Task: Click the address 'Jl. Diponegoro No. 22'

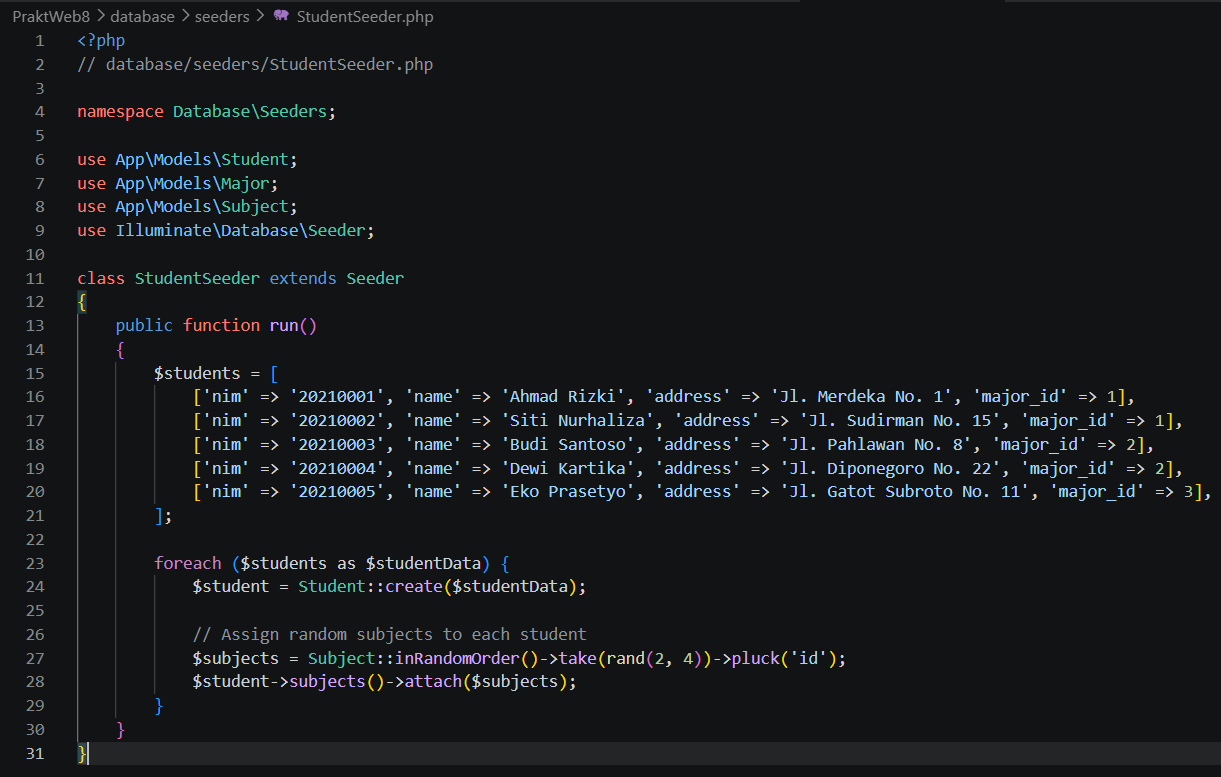Action: tap(891, 468)
